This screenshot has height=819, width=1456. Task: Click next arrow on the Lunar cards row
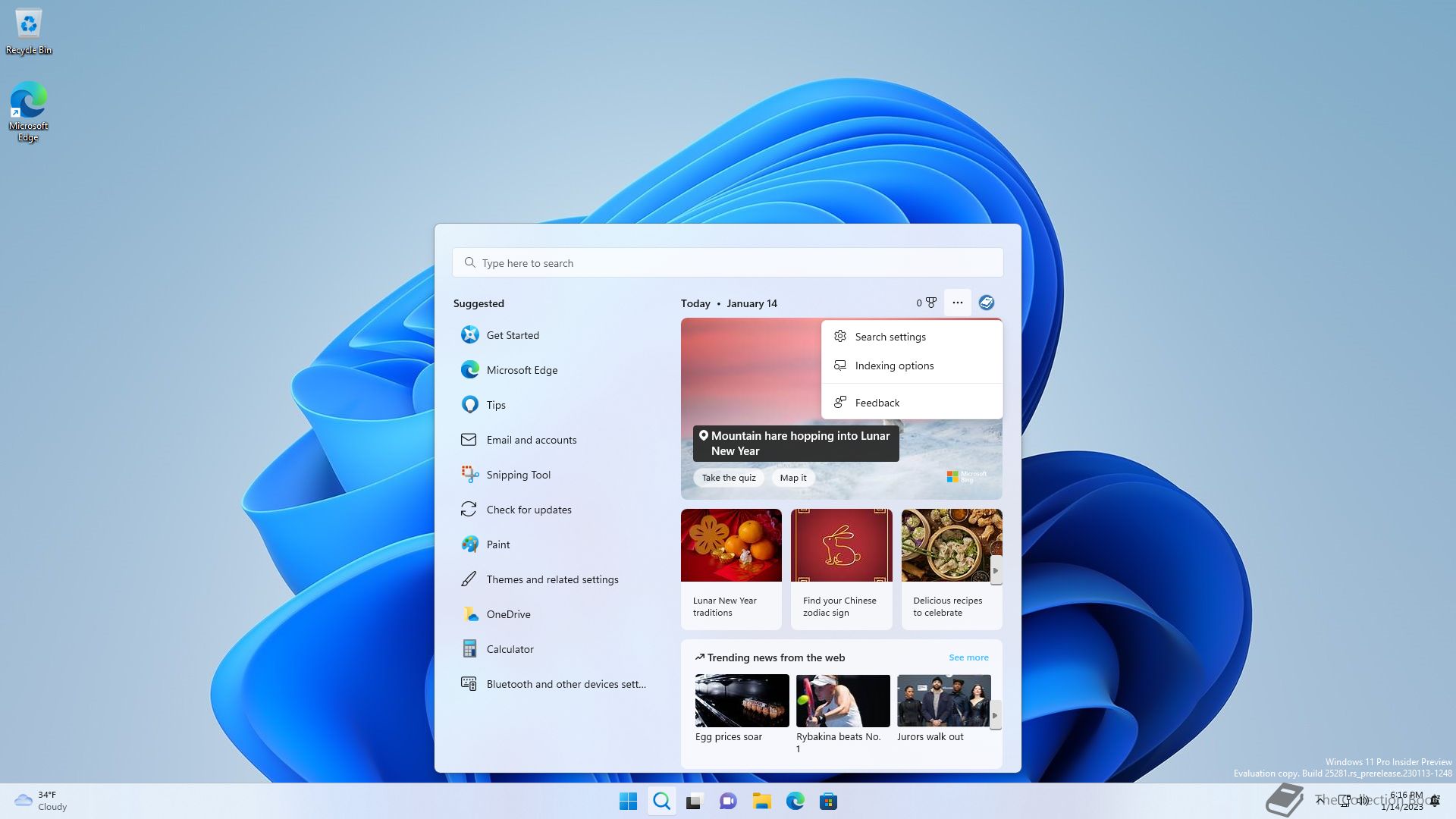click(x=996, y=570)
